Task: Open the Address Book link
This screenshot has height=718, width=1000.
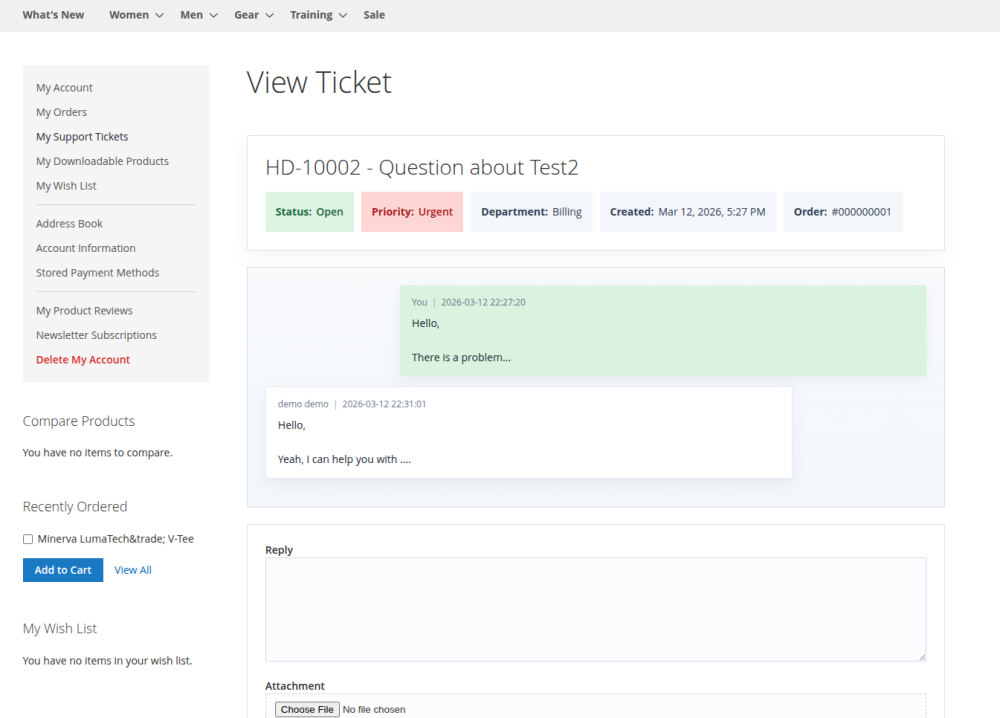Action: 69,224
